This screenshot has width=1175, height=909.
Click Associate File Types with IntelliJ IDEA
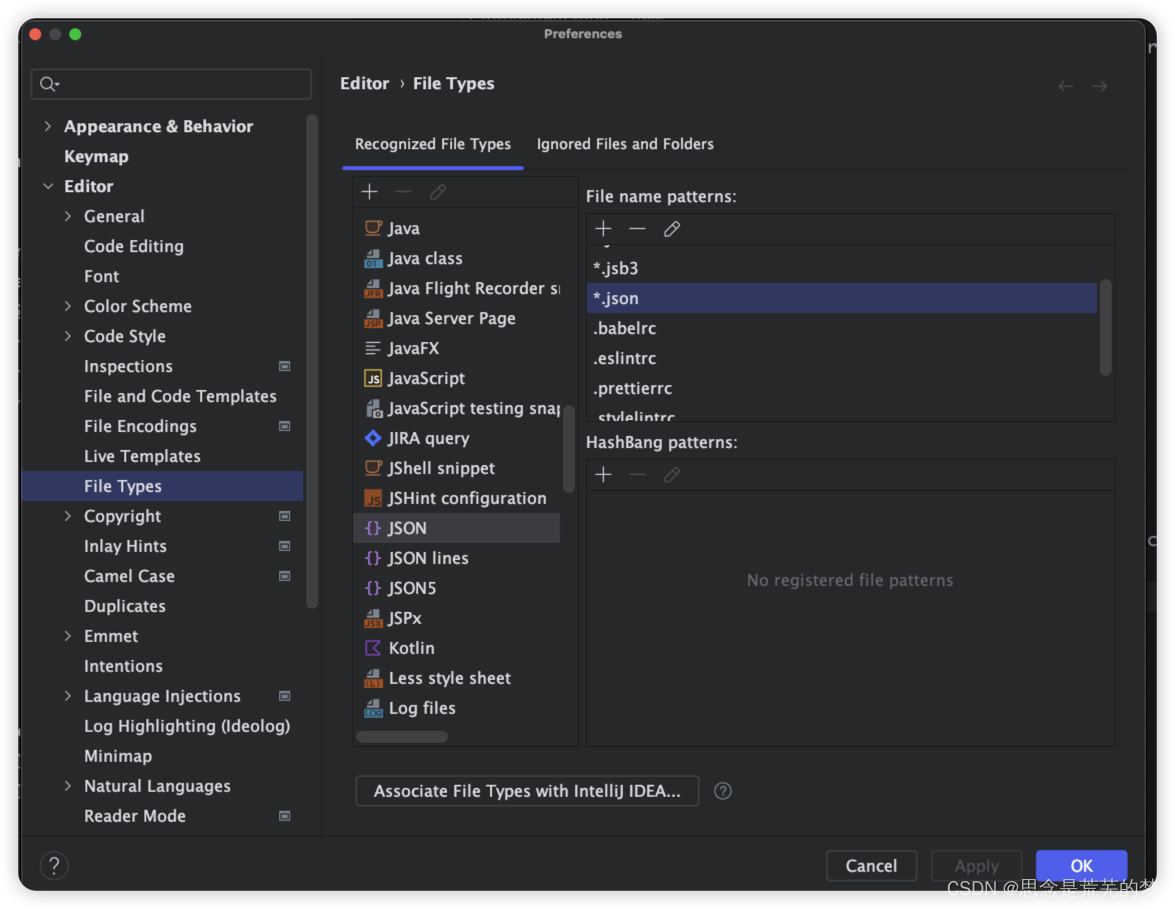[527, 791]
